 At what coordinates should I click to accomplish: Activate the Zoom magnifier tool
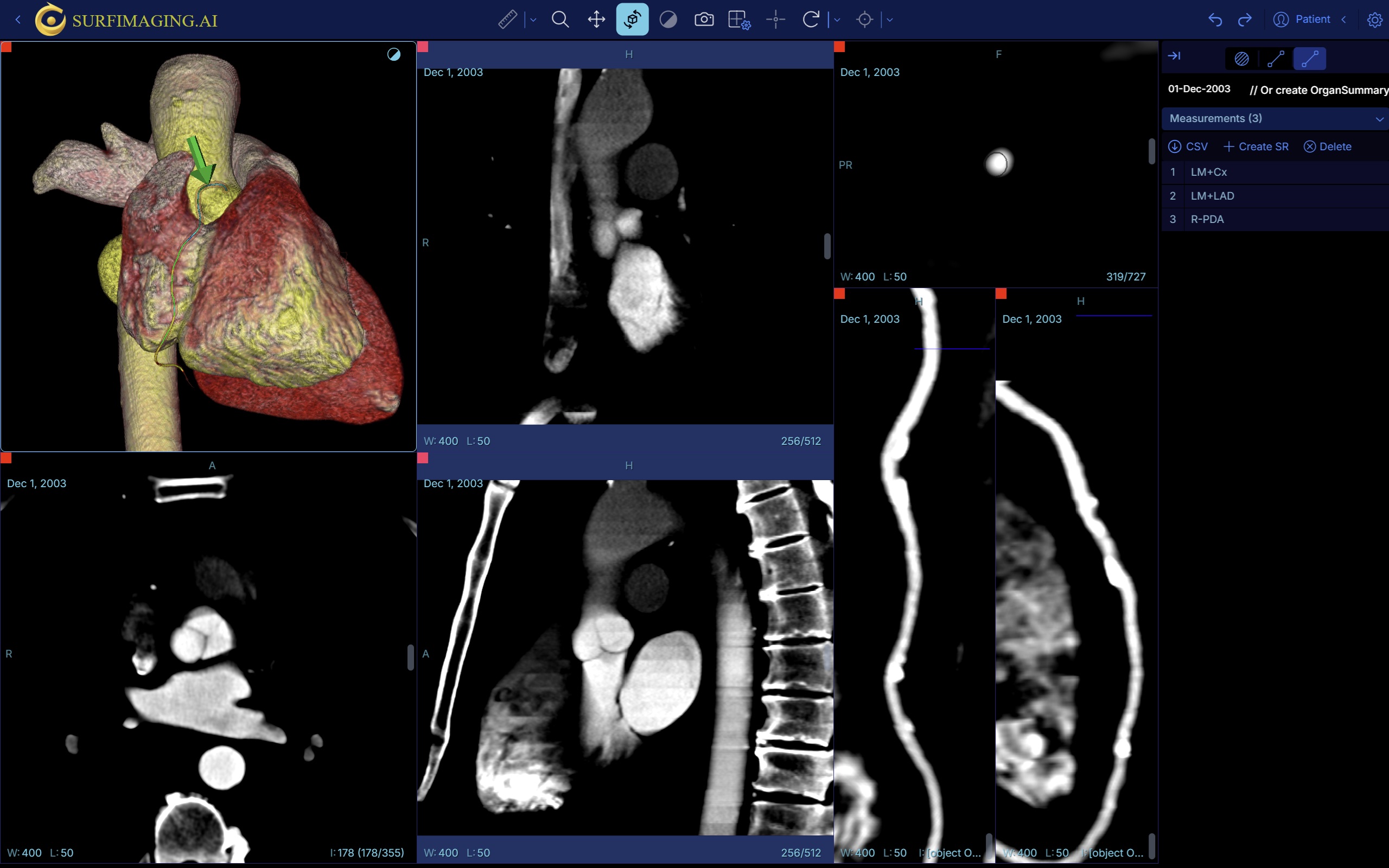click(561, 19)
